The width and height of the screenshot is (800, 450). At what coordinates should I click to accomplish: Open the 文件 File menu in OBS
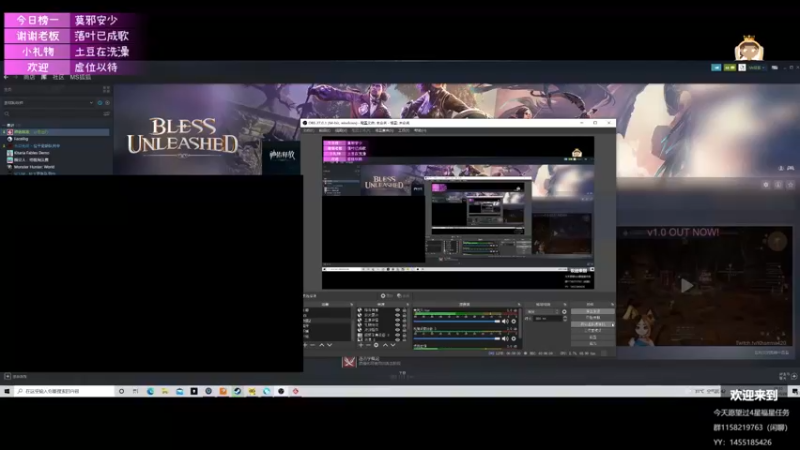click(x=309, y=131)
